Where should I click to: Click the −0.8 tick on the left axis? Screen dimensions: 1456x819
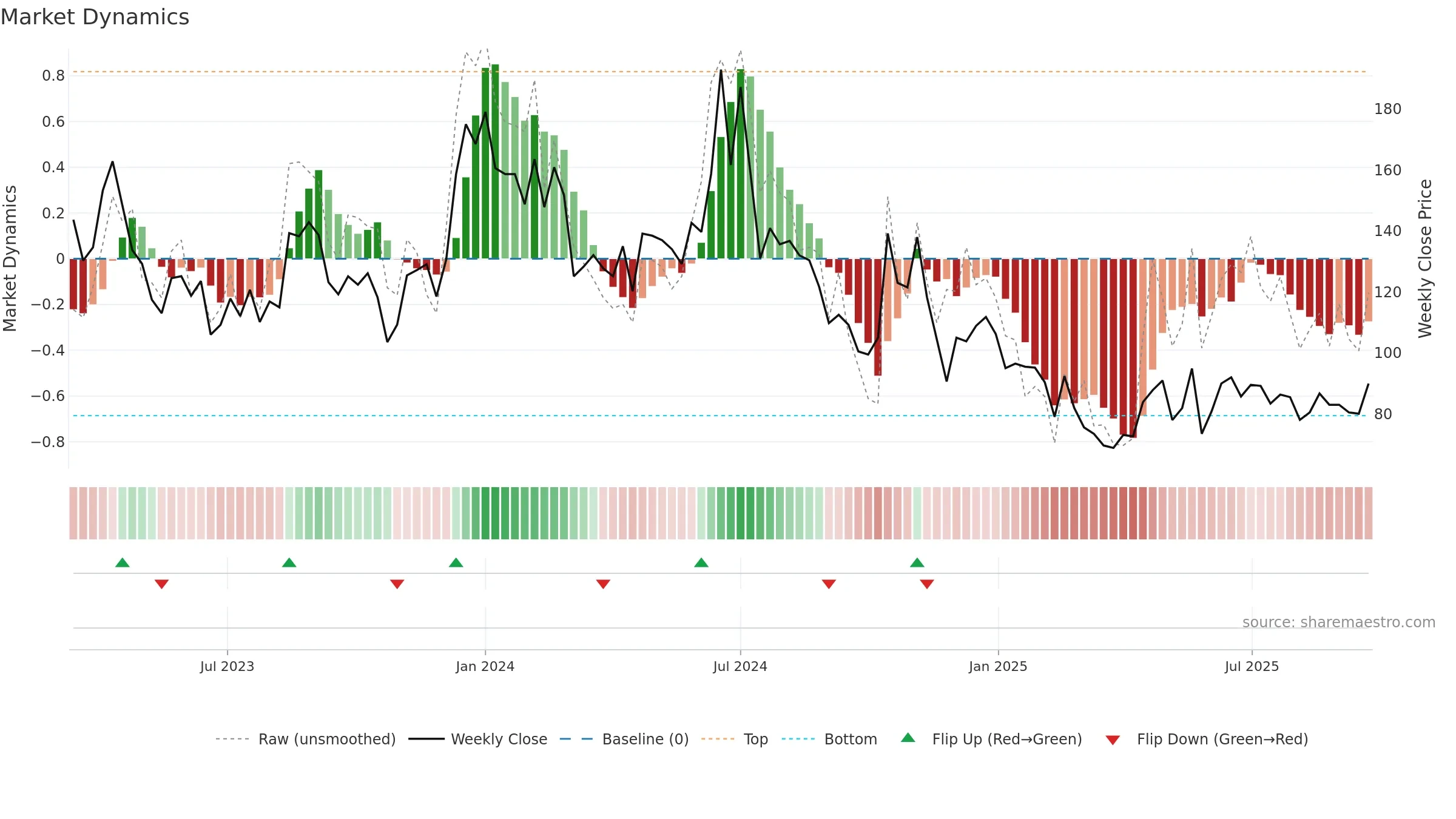click(x=48, y=442)
